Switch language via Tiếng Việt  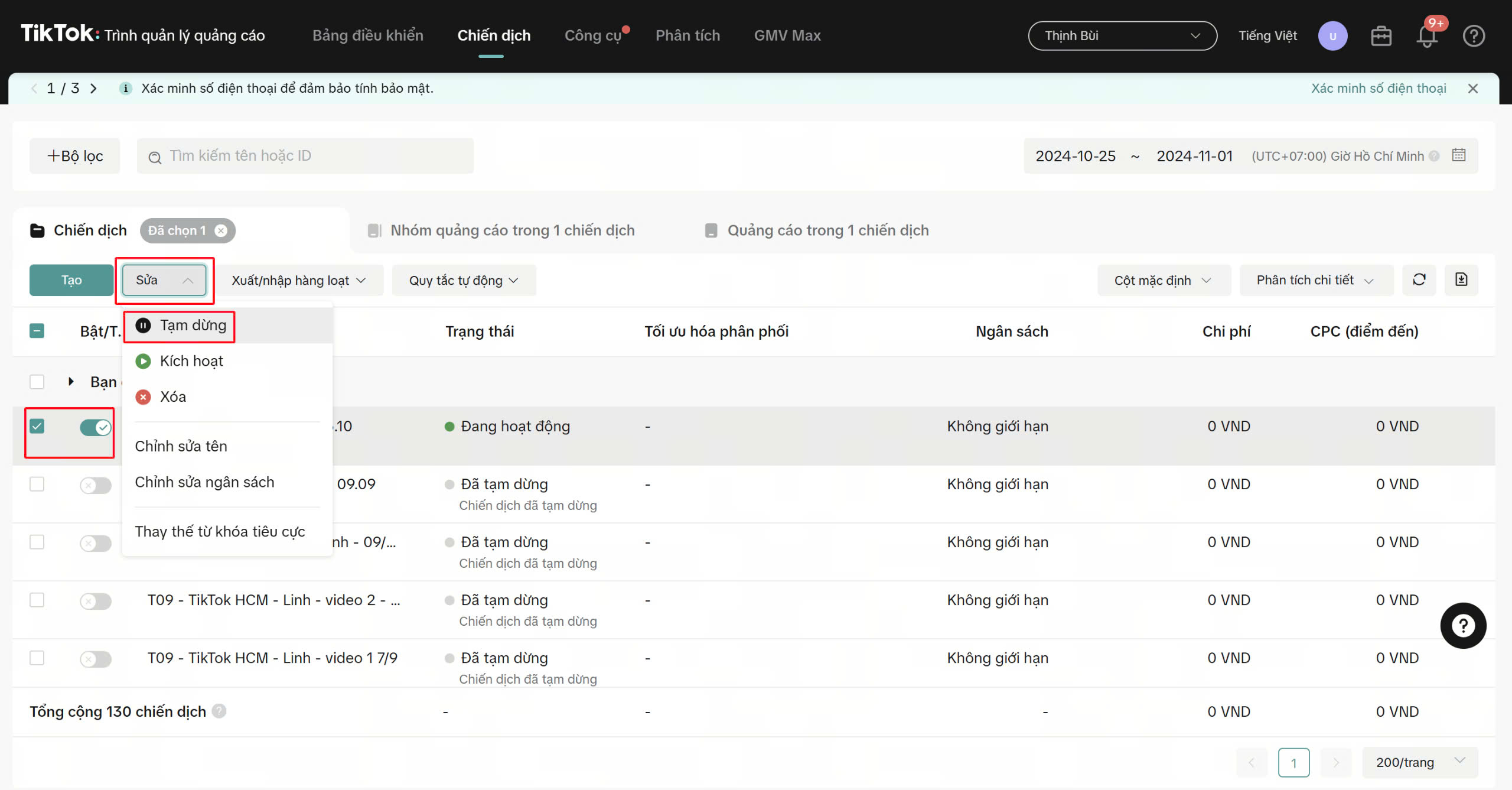coord(1267,36)
